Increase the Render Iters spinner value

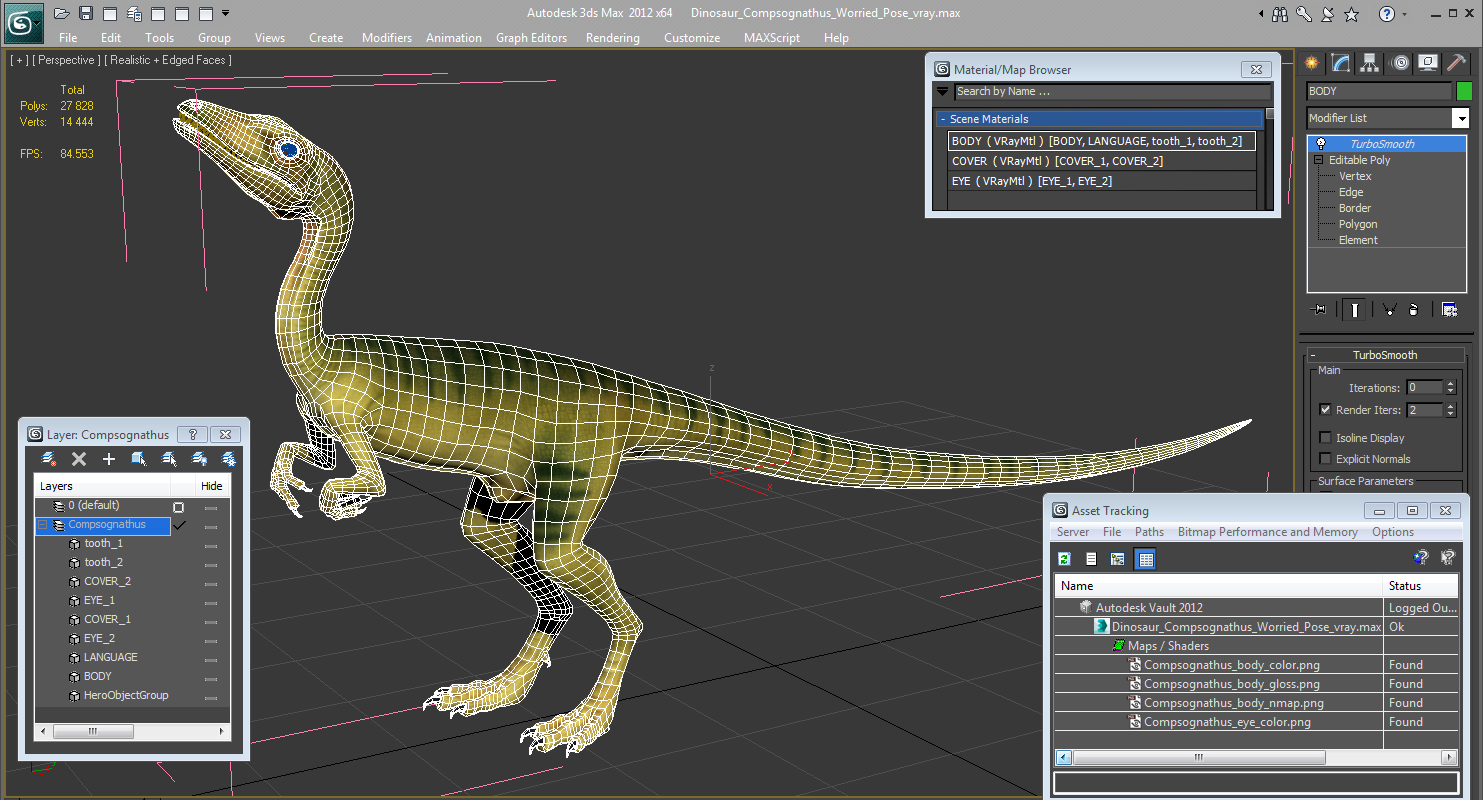pyautogui.click(x=1451, y=406)
